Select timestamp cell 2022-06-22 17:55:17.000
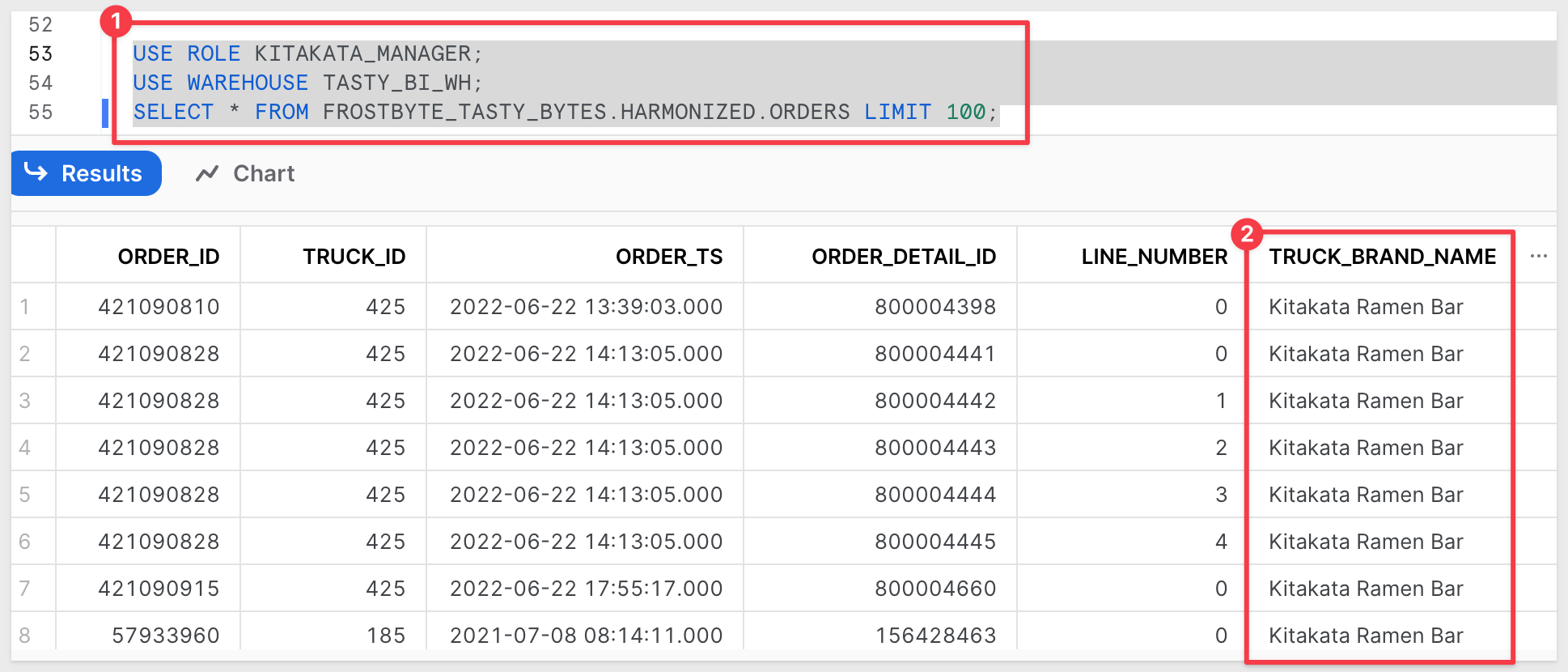Screen dimensions: 1568x672 click(586, 589)
